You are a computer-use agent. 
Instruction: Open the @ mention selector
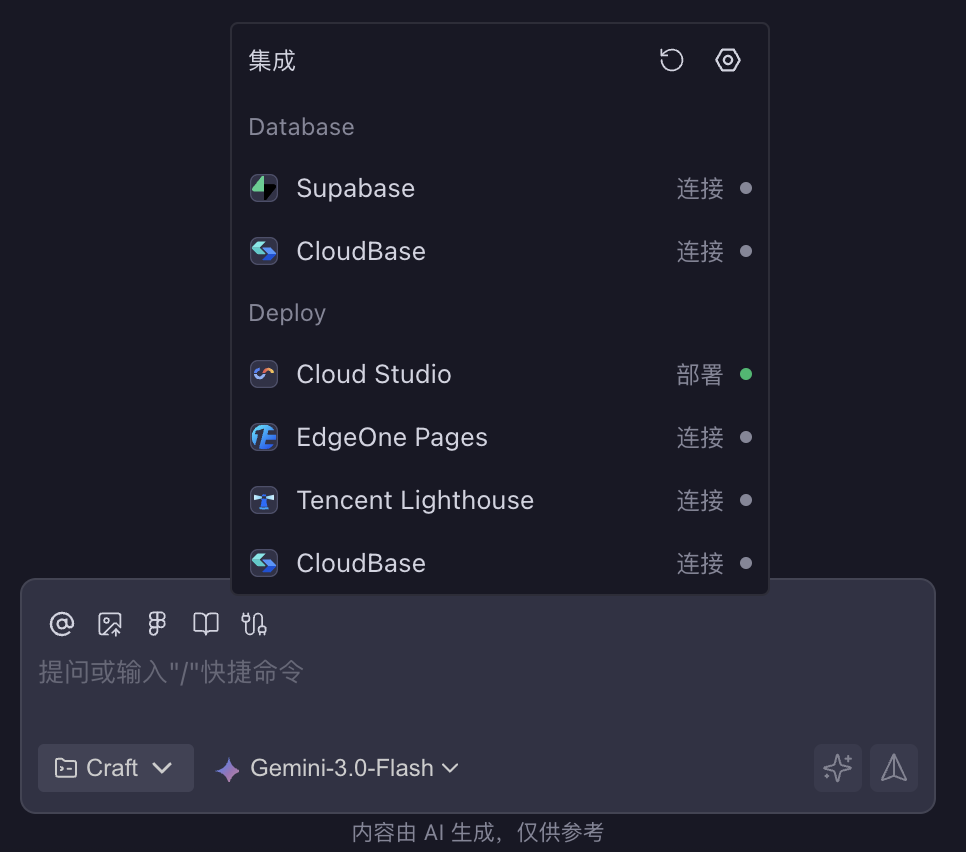pos(61,623)
